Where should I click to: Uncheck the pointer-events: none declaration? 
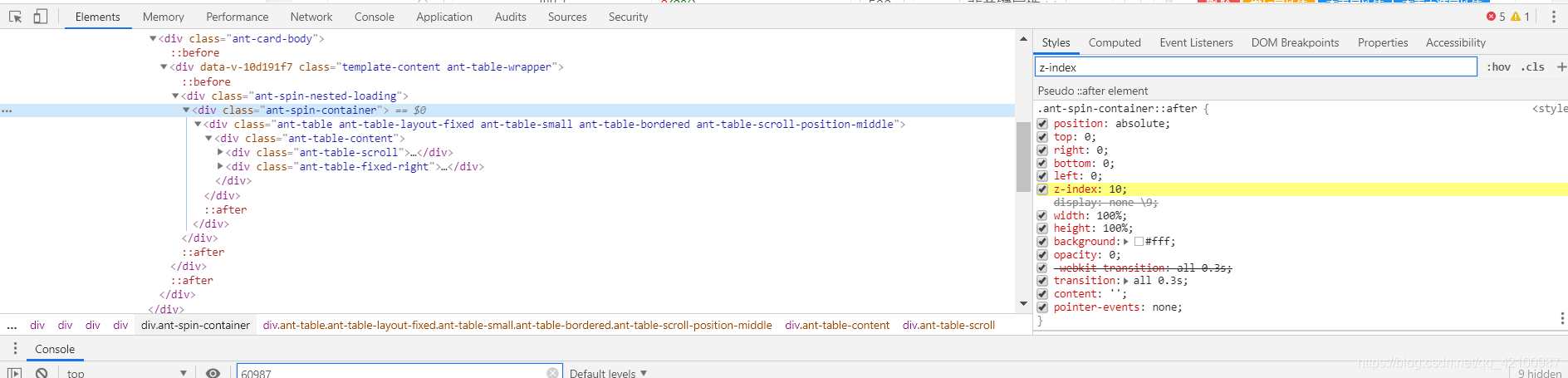point(1042,307)
